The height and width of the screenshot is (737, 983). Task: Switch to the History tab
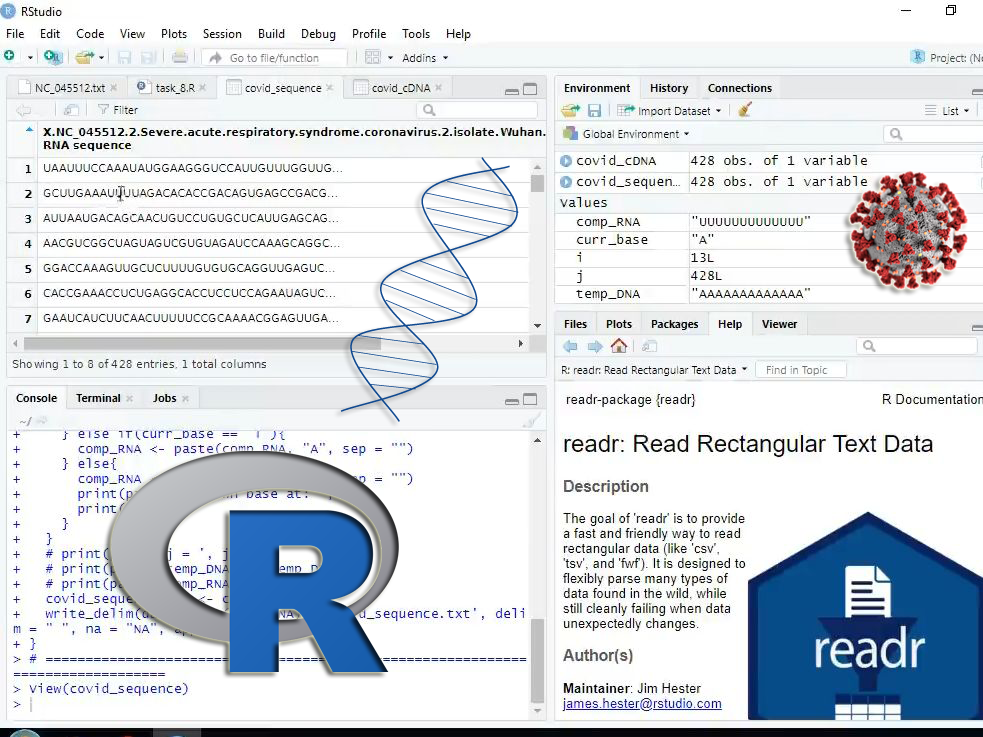[x=669, y=88]
